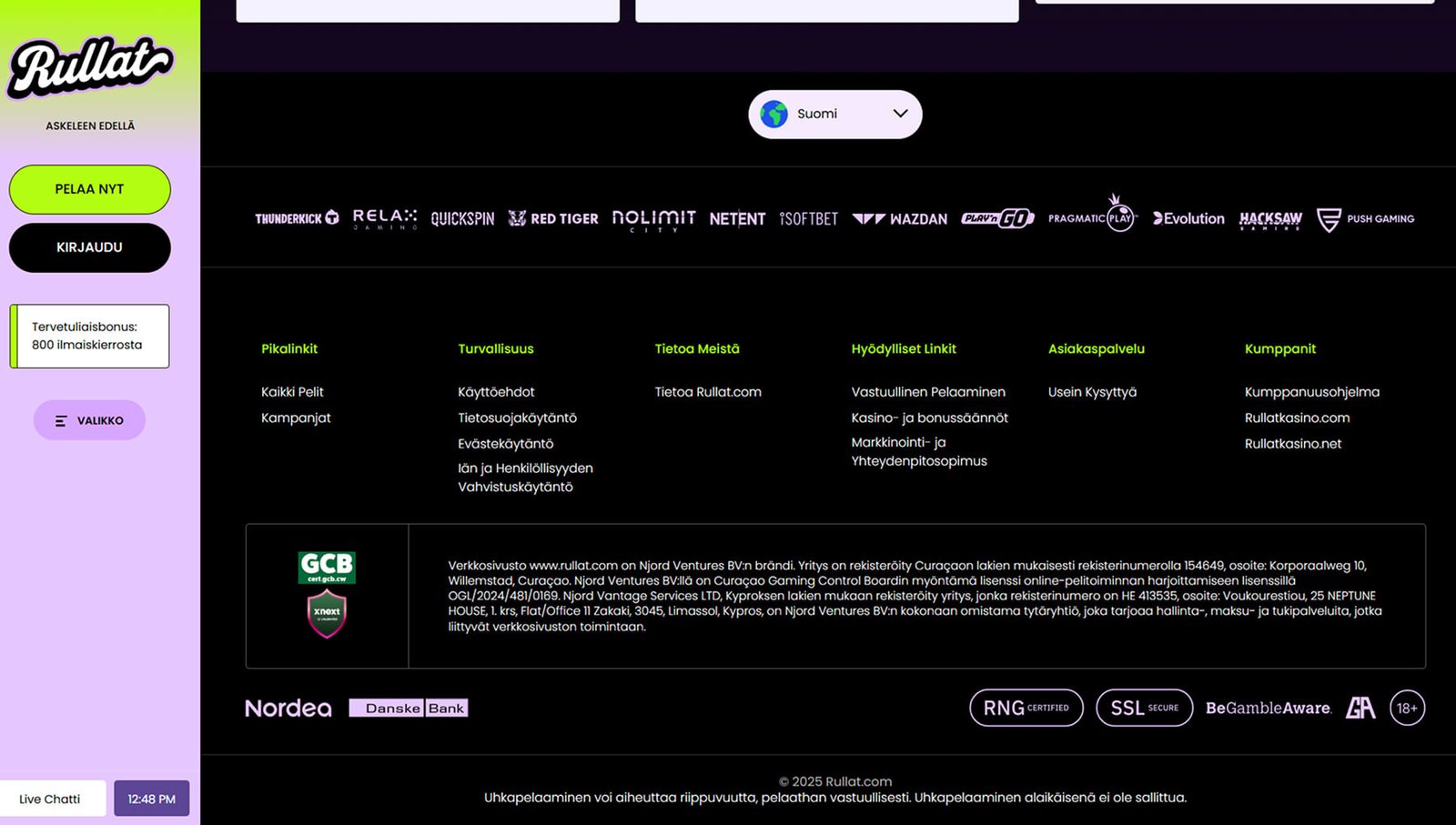Image resolution: width=1456 pixels, height=825 pixels.
Task: Click the SSL Secure badge
Action: [1144, 708]
